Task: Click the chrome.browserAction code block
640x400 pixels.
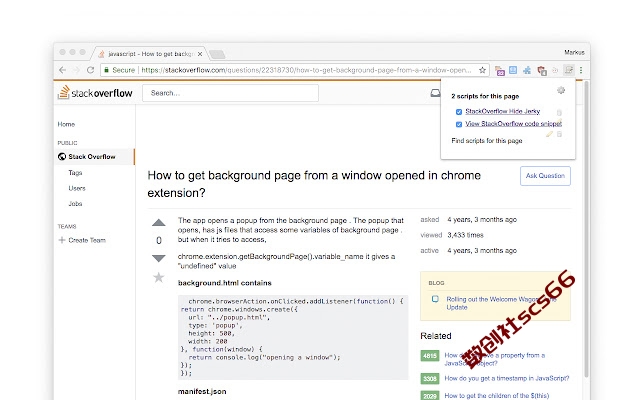Action: (x=293, y=337)
